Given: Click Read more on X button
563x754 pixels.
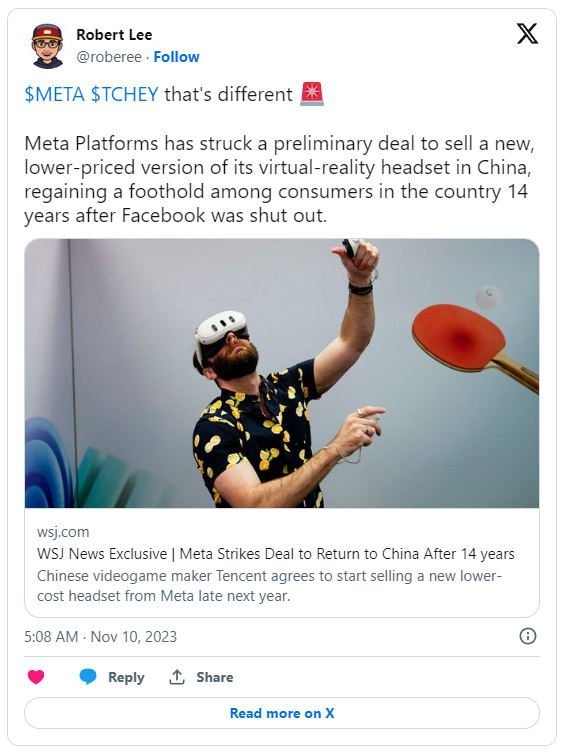Looking at the screenshot, I should click(282, 713).
